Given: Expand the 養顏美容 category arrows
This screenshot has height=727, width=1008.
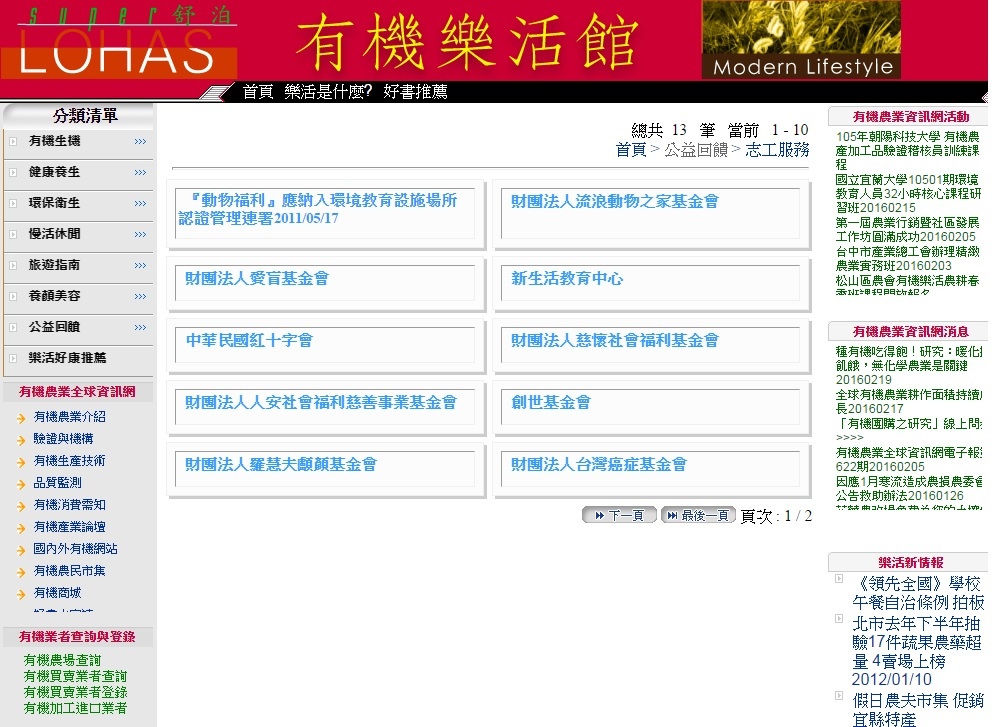Looking at the screenshot, I should click(x=140, y=296).
